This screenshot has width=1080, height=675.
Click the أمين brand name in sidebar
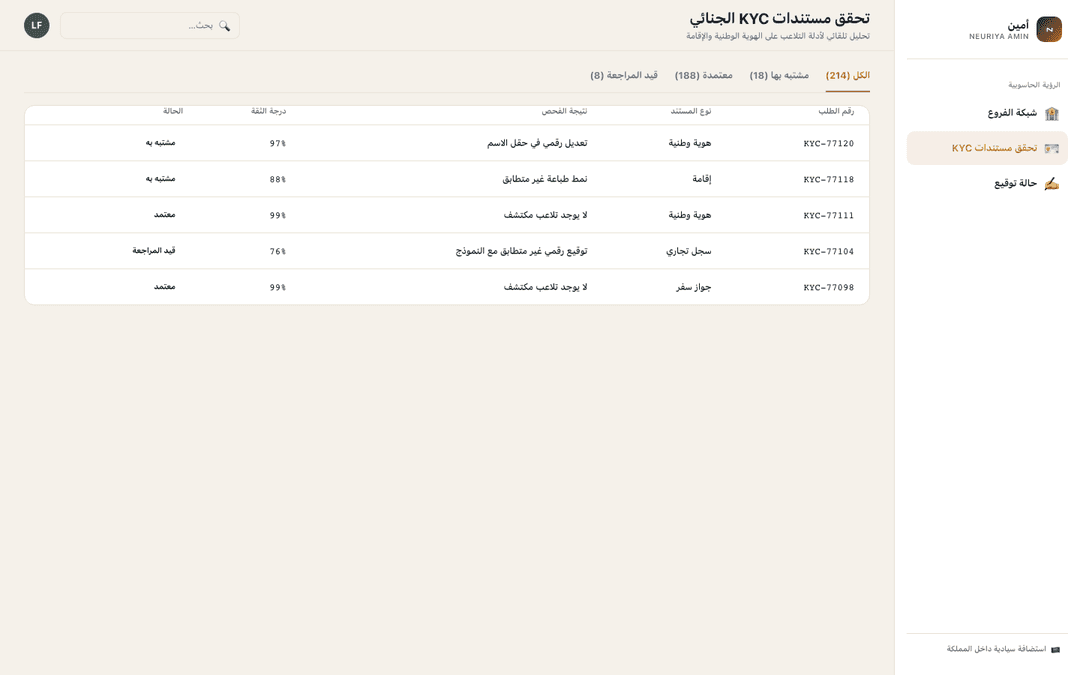[1018, 25]
